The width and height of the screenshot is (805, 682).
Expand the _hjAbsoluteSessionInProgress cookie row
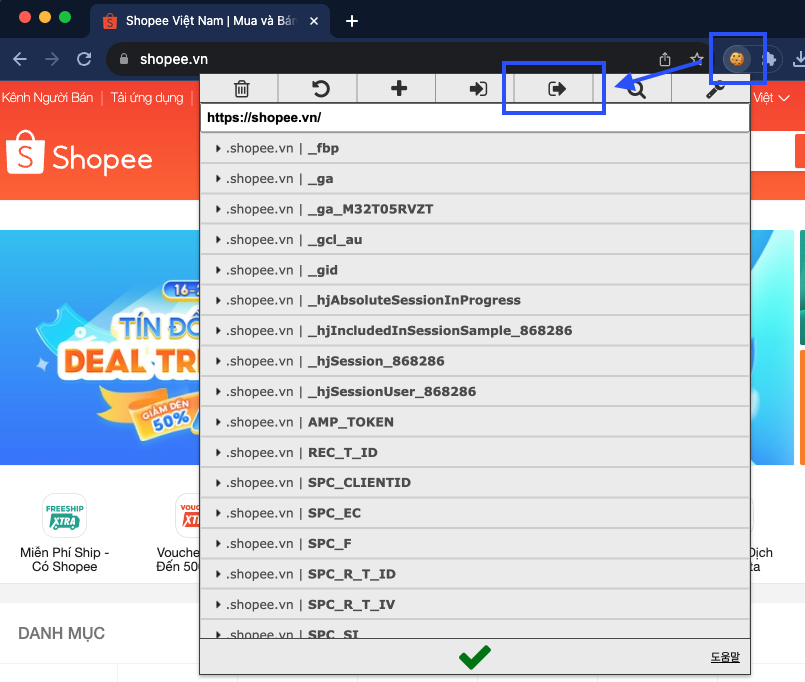[x=475, y=300]
